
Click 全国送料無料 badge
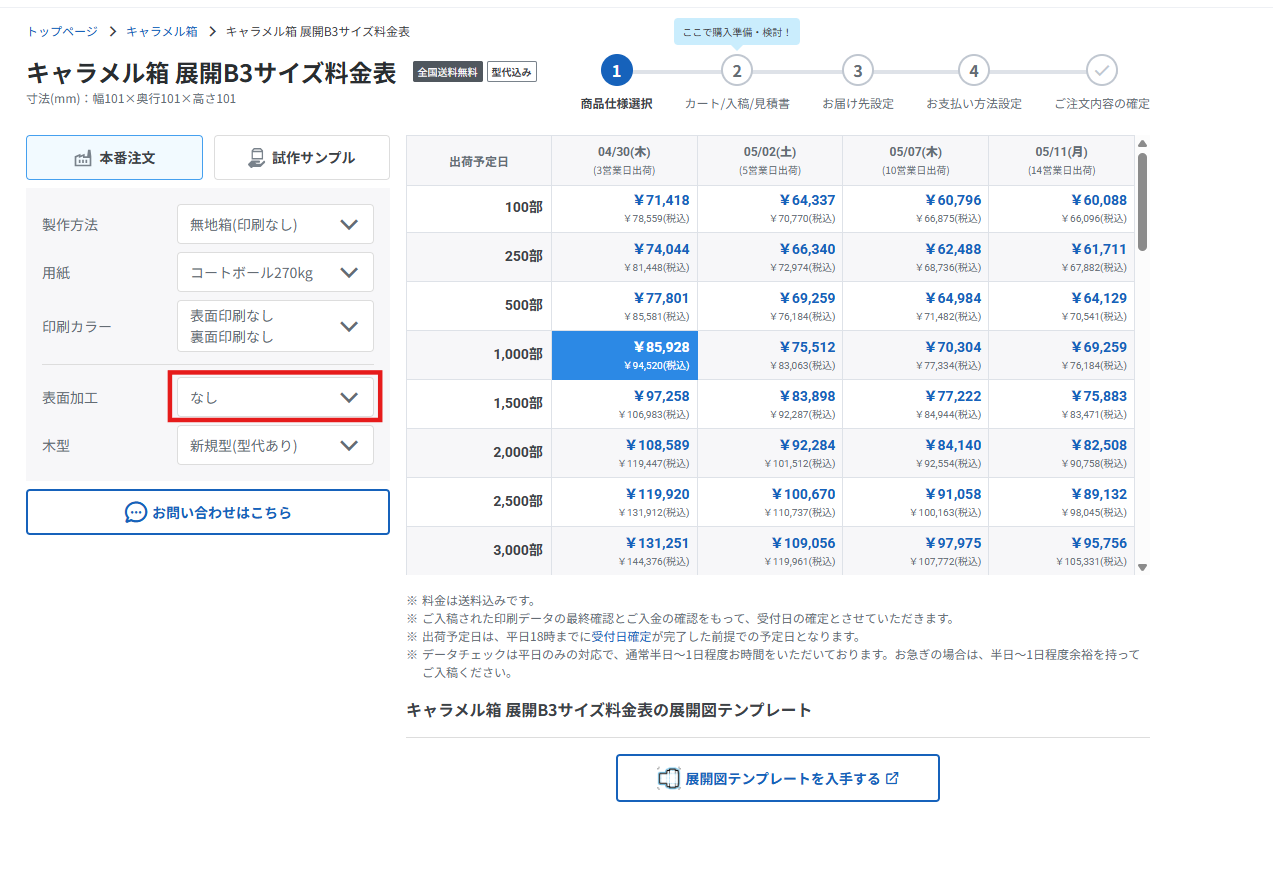point(448,72)
